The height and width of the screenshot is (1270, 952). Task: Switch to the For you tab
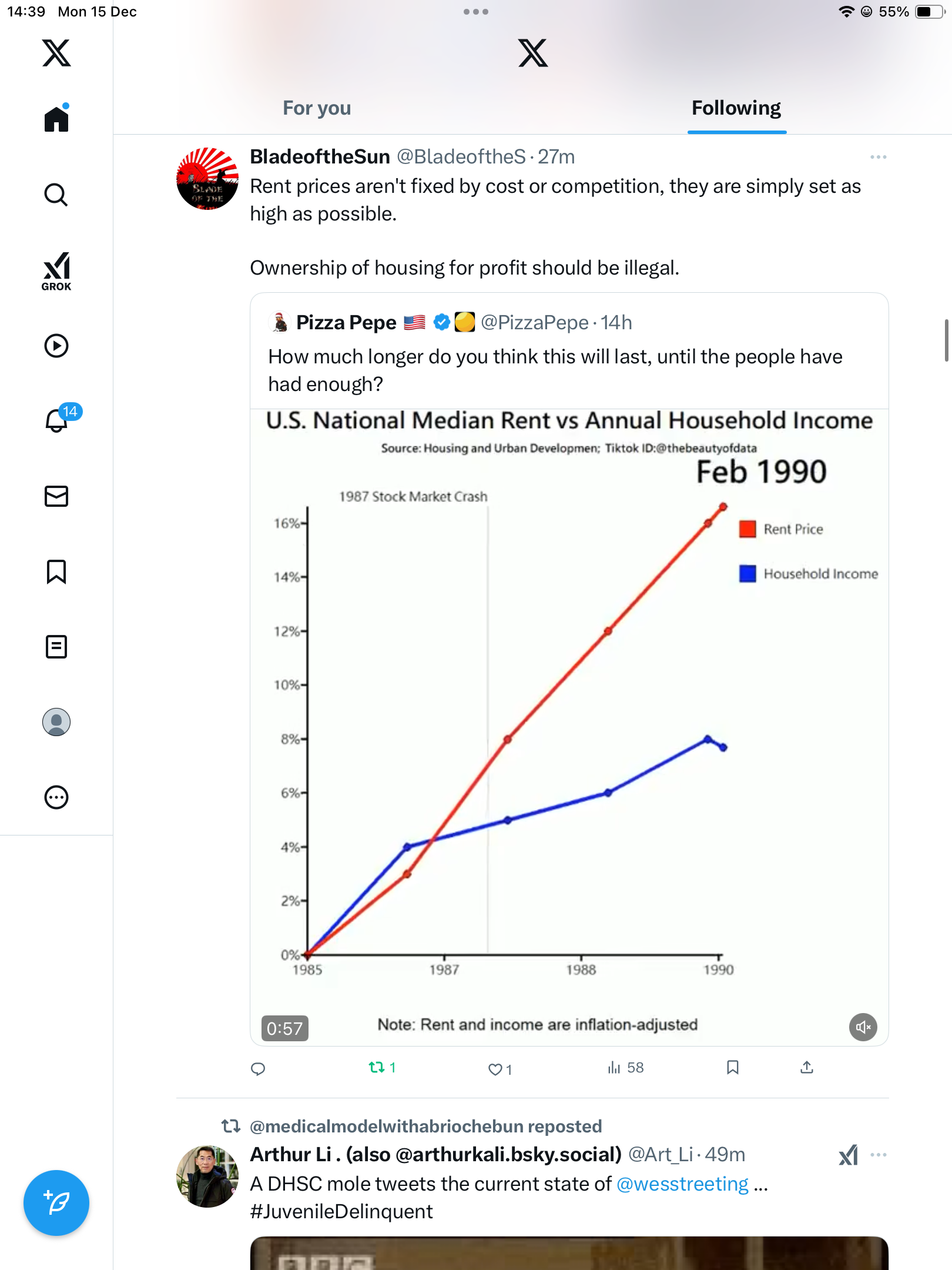[317, 108]
